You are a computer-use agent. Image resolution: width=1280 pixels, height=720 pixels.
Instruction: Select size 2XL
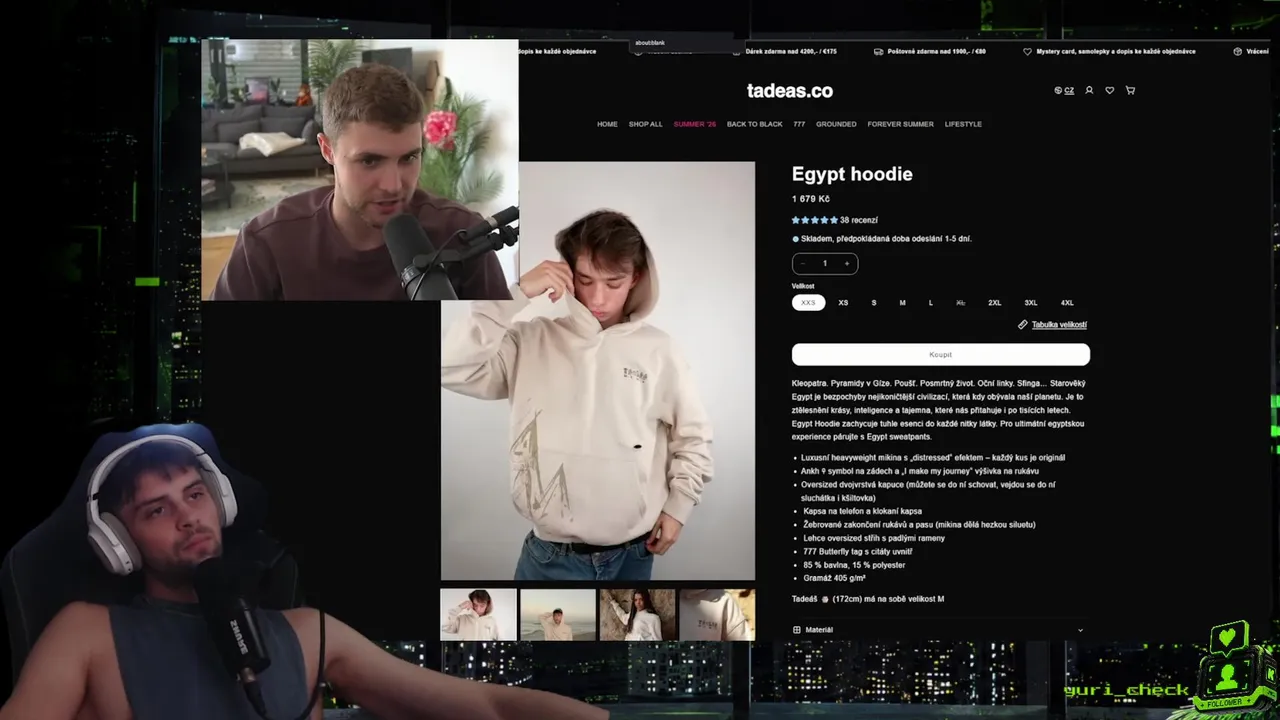[995, 303]
